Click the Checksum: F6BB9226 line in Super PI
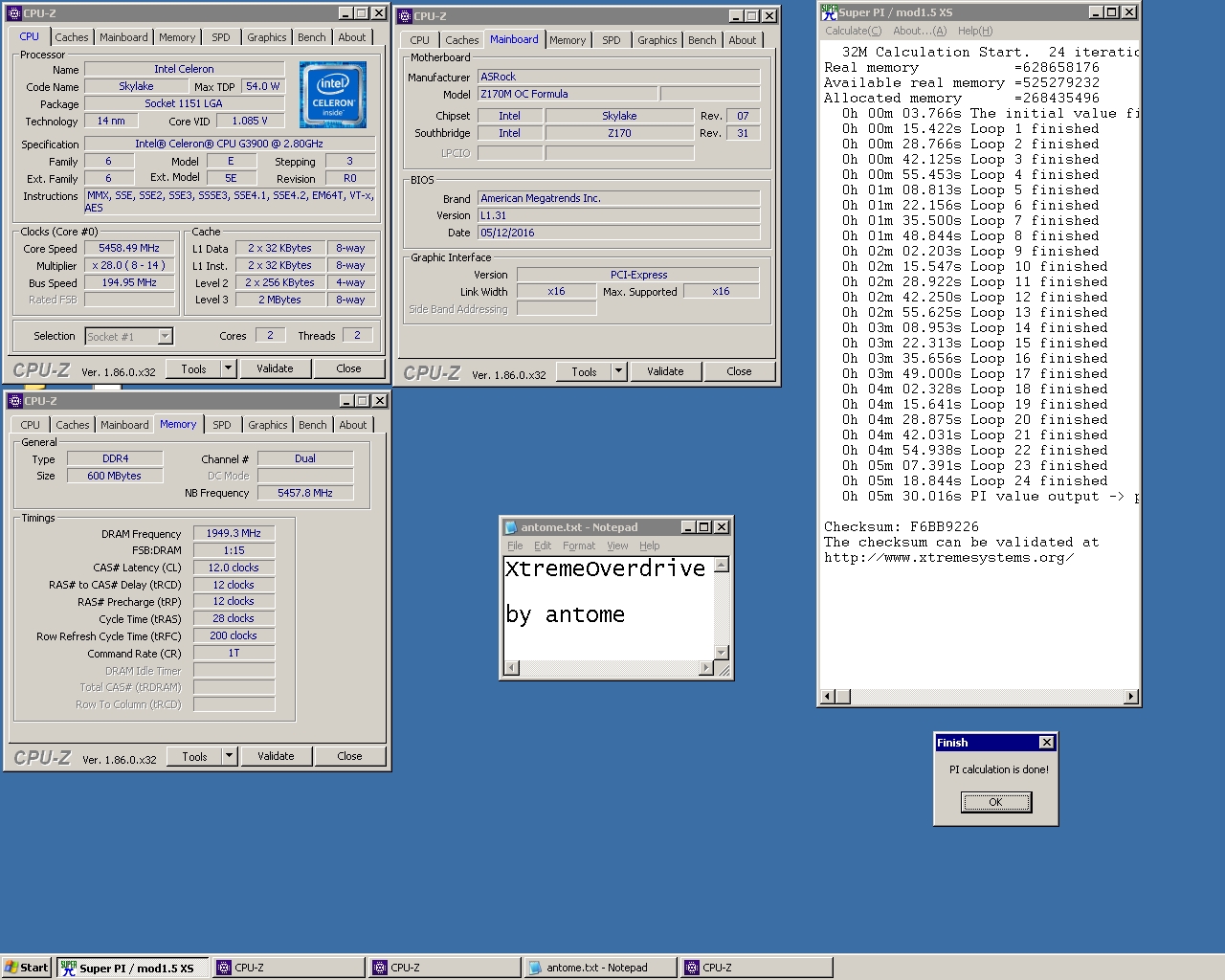1225x980 pixels. click(x=902, y=526)
